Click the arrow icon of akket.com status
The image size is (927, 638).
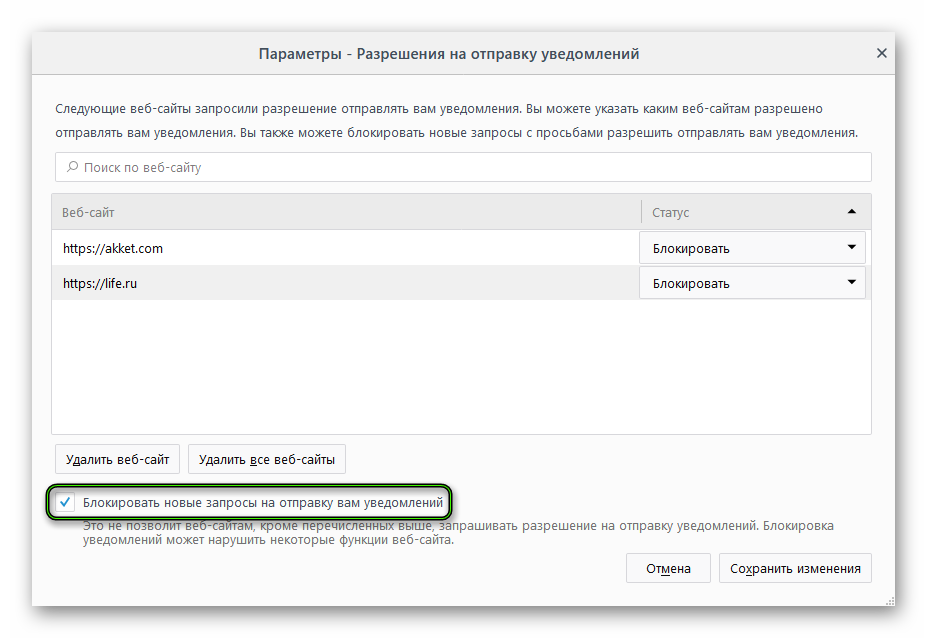coord(851,247)
